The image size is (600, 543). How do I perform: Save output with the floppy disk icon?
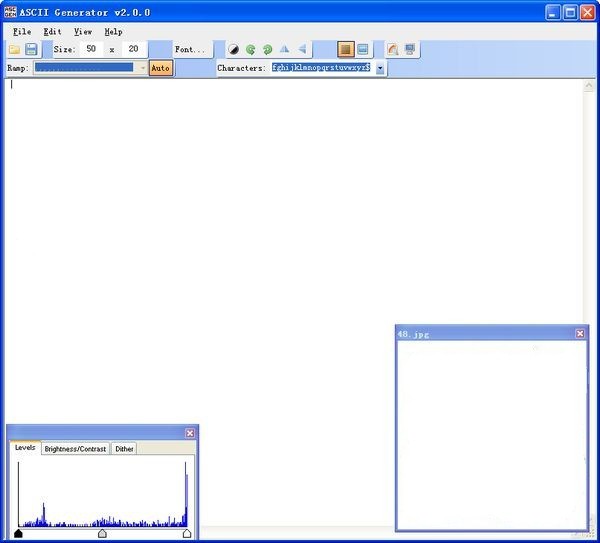(31, 49)
